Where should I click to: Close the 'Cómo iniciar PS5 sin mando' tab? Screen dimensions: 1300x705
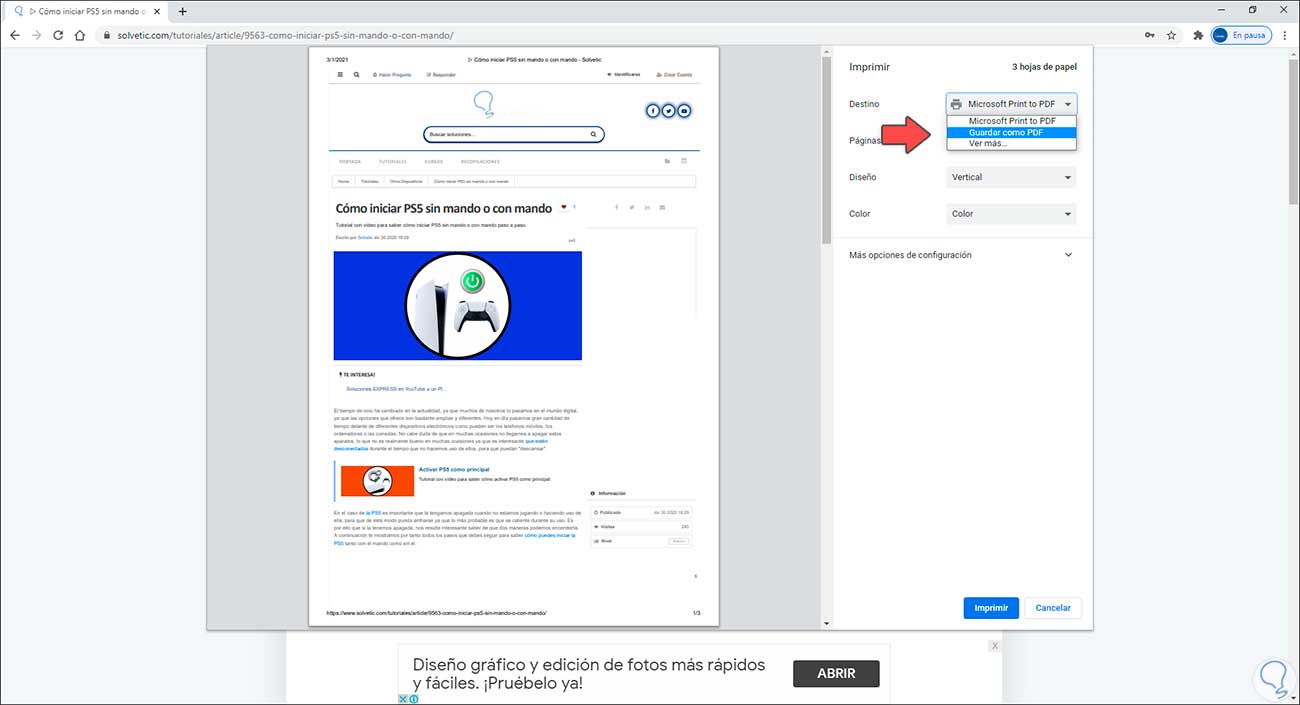pyautogui.click(x=157, y=12)
